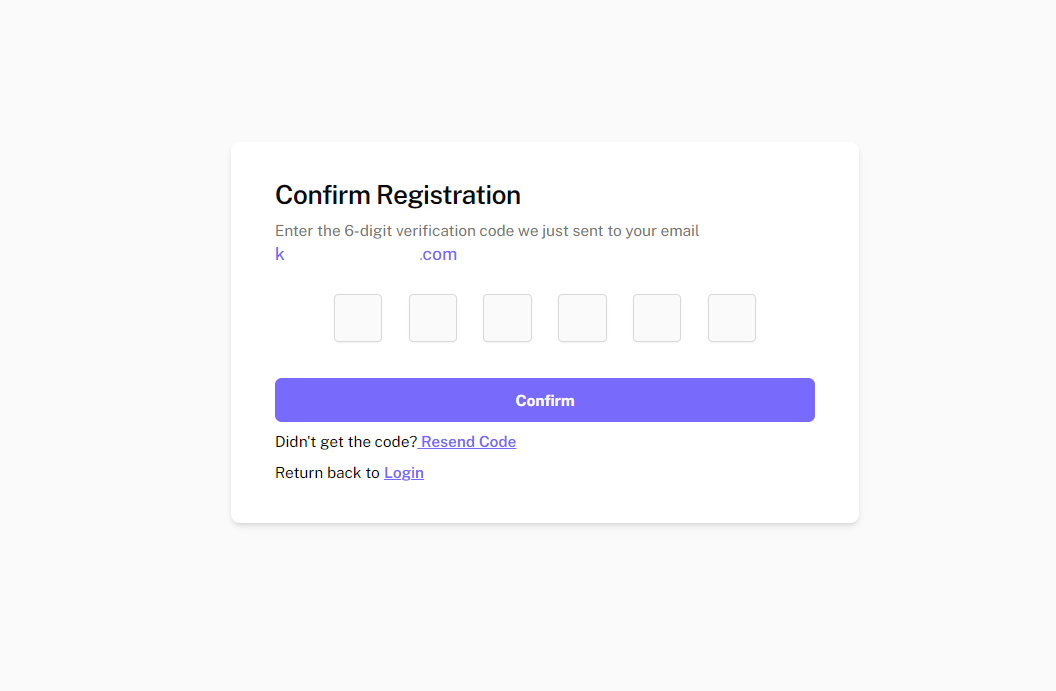Click the leading 'k' of the email address

[x=280, y=254]
